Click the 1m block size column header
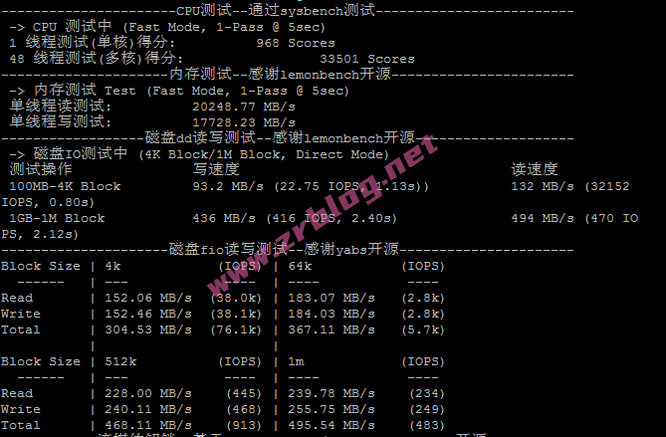 (x=296, y=362)
